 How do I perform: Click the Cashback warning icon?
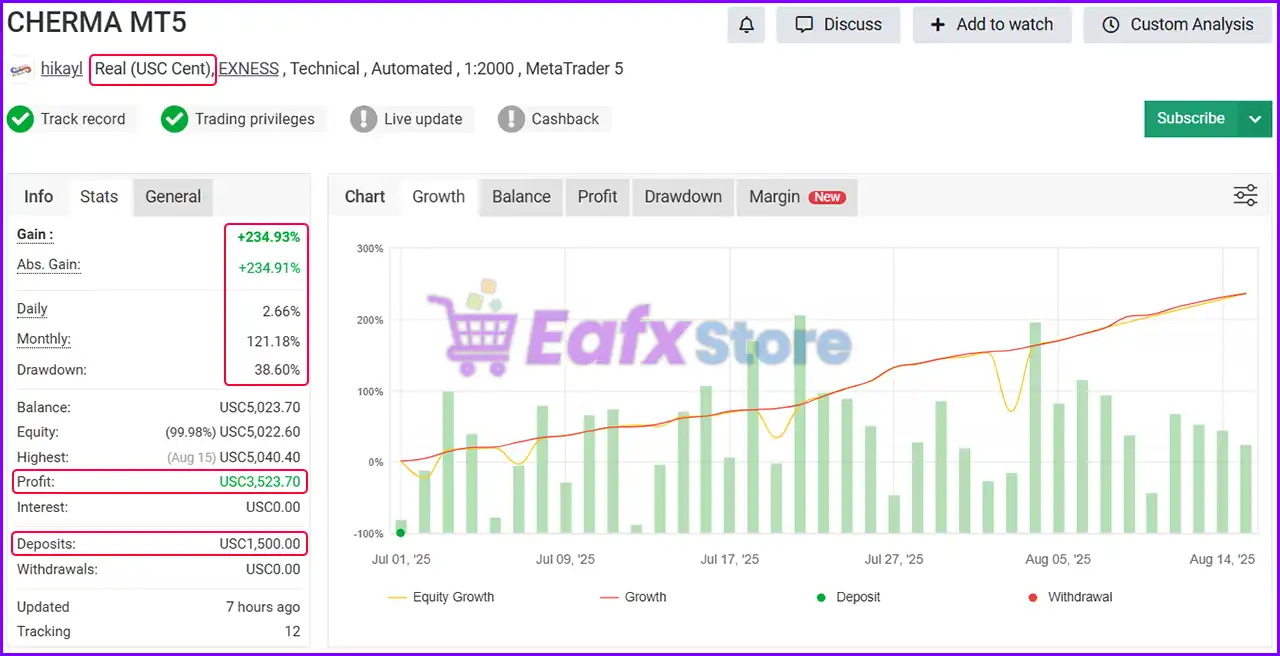(x=511, y=119)
